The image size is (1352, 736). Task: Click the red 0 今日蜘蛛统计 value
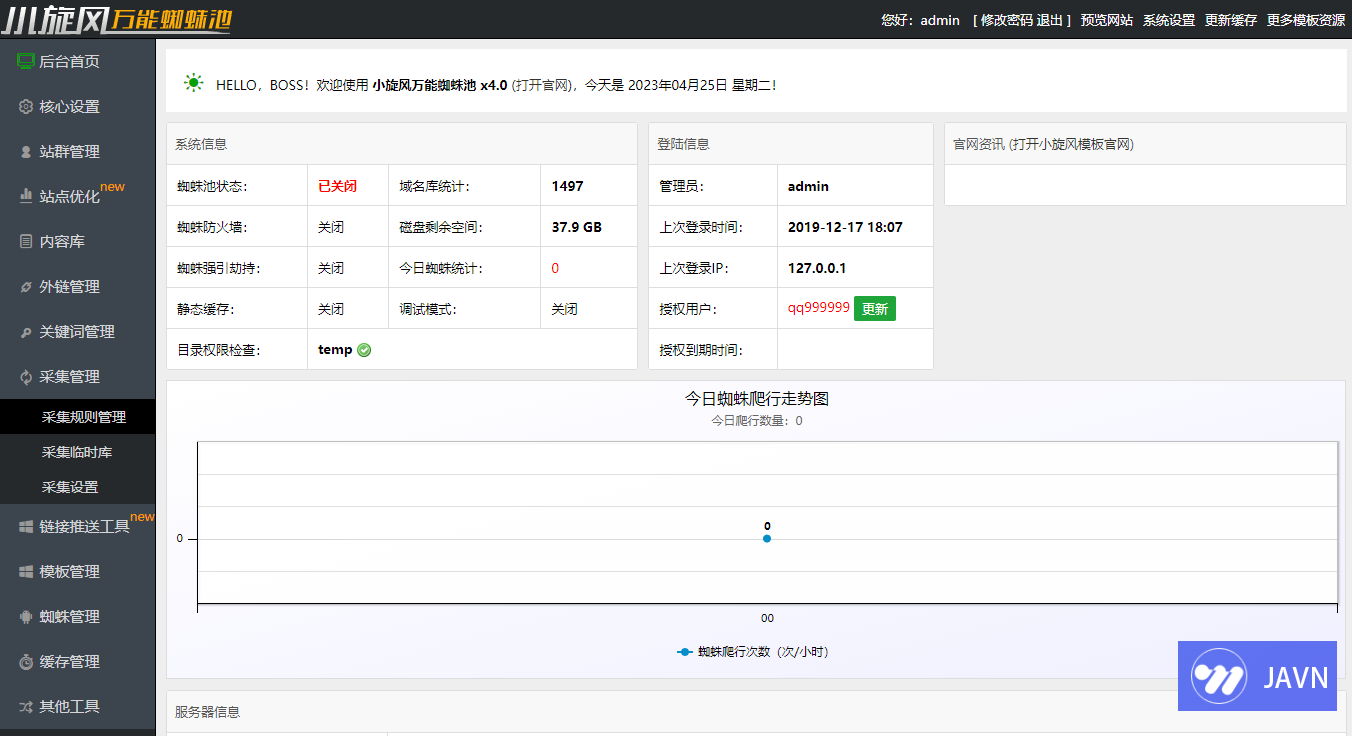(555, 268)
